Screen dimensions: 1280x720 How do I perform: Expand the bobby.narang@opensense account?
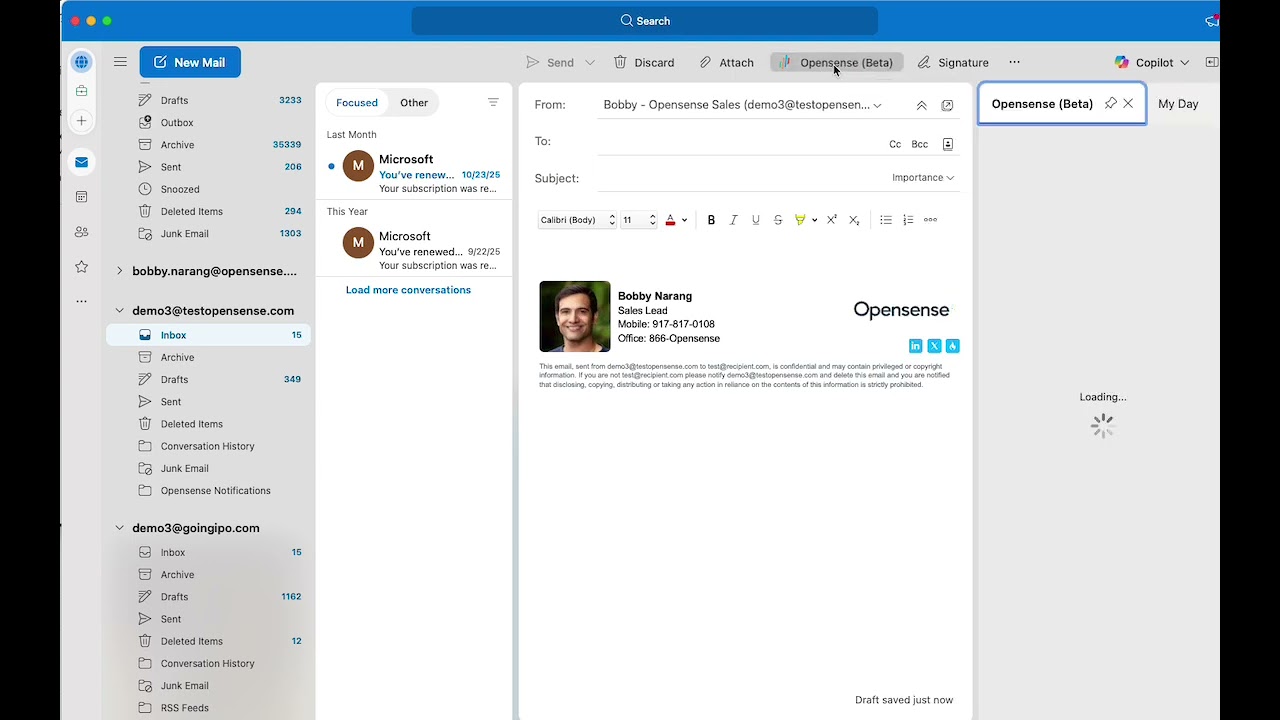pyautogui.click(x=119, y=271)
